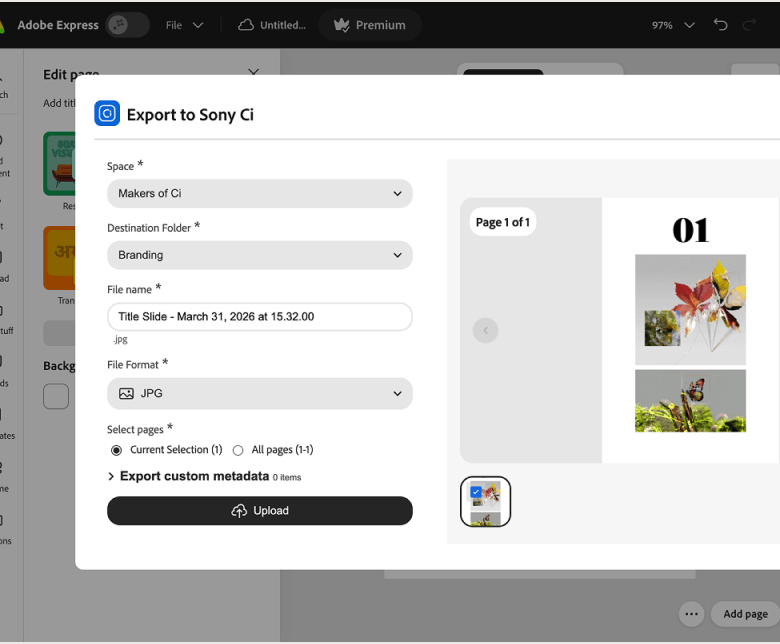Close the Edit page panel
The width and height of the screenshot is (780, 644).
[x=254, y=73]
